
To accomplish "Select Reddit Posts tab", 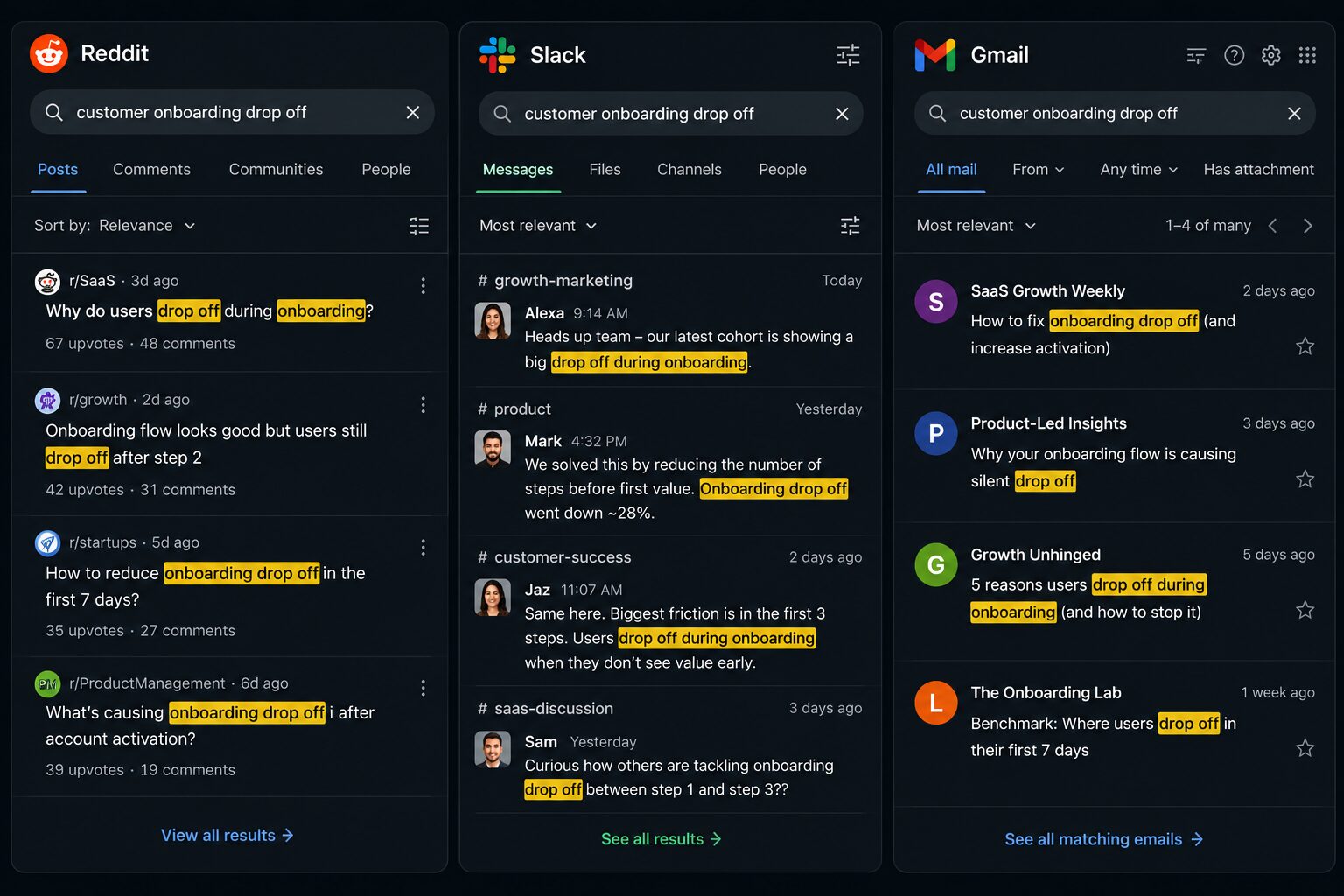I will click(58, 170).
